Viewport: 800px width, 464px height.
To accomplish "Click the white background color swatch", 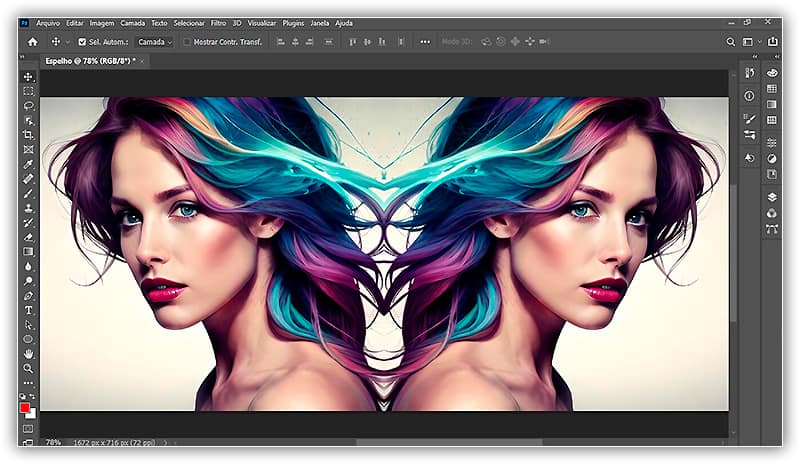I will (33, 414).
